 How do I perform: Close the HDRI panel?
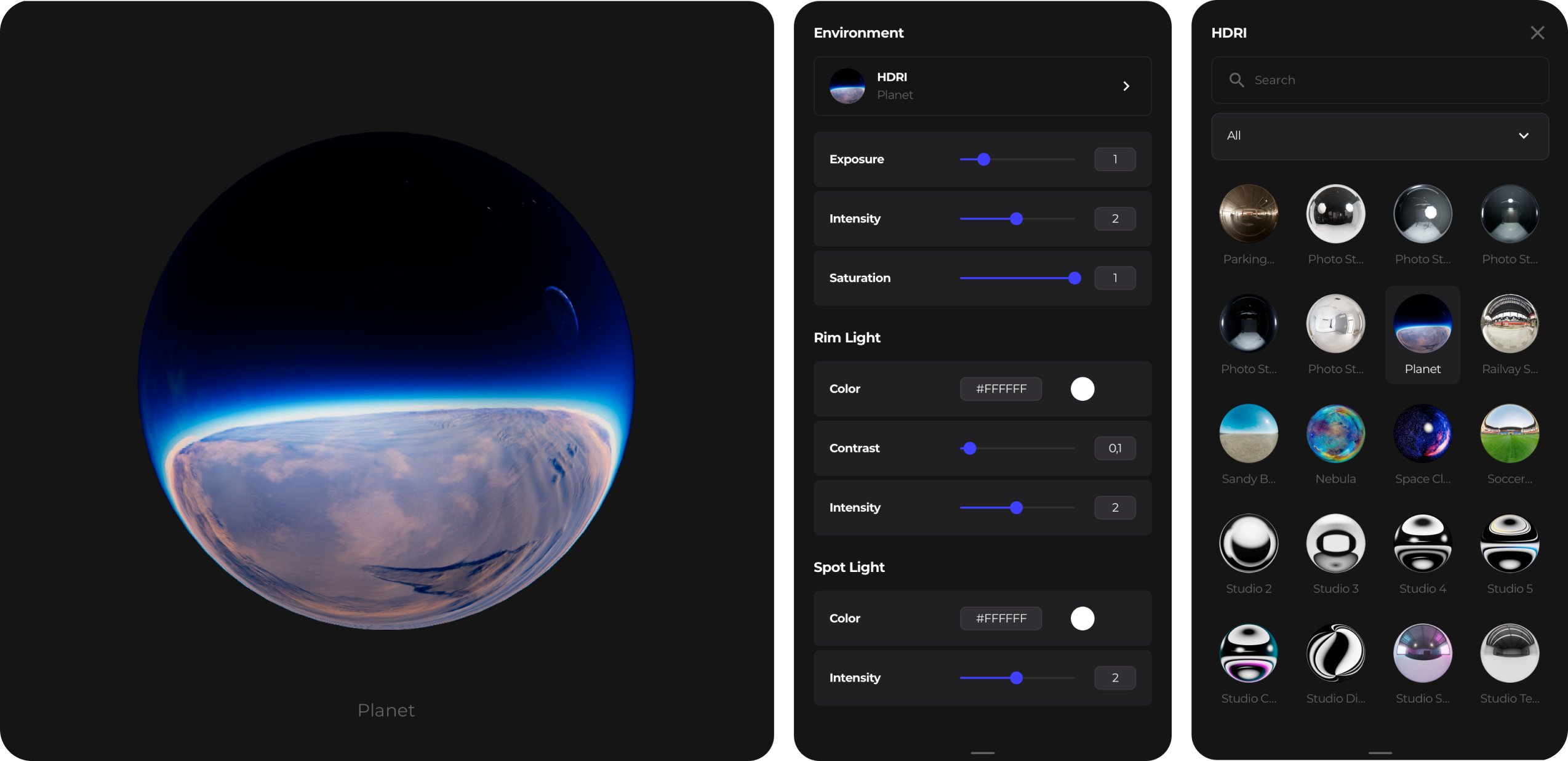[x=1537, y=32]
